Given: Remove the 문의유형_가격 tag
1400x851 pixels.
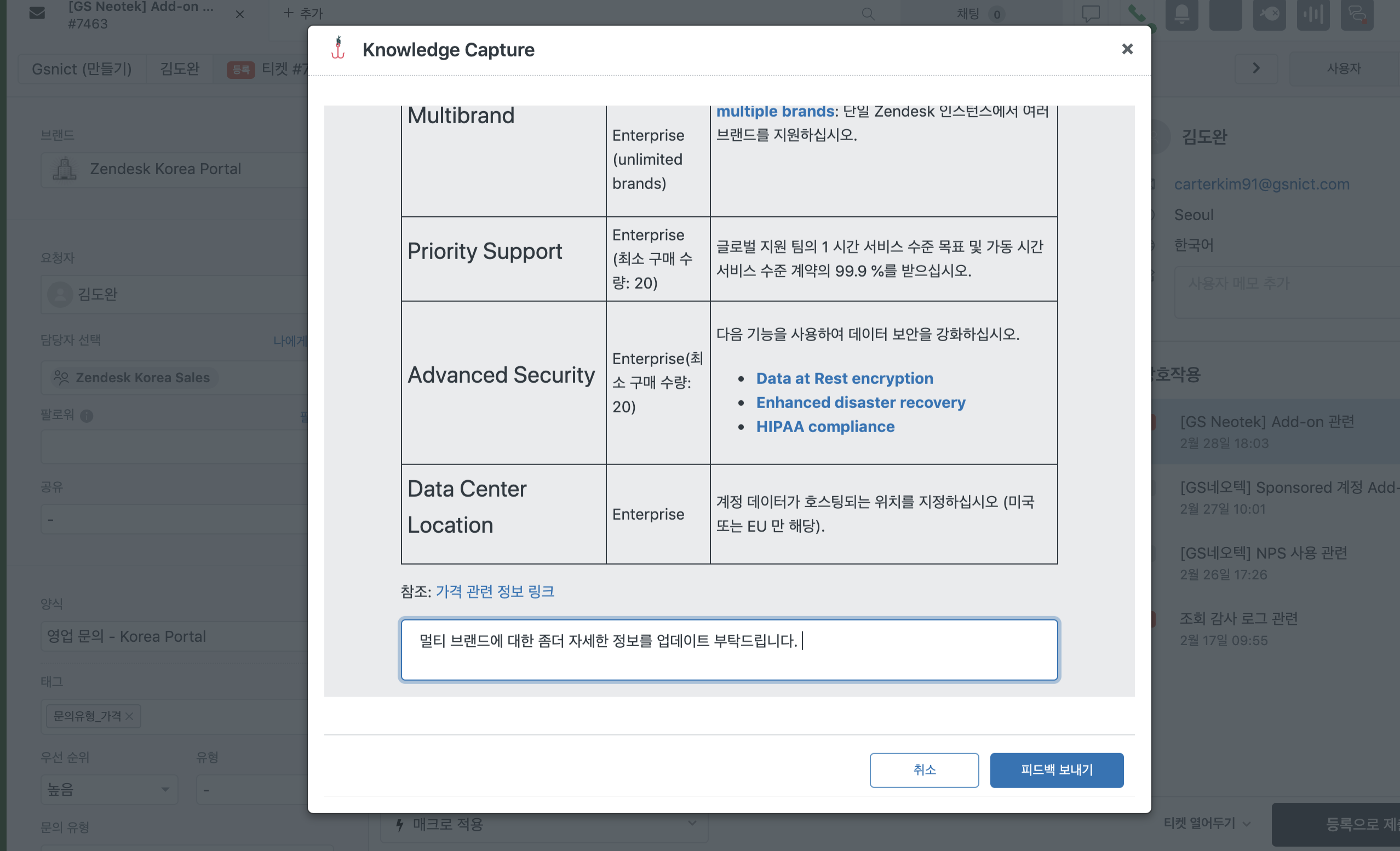Looking at the screenshot, I should pyautogui.click(x=130, y=716).
